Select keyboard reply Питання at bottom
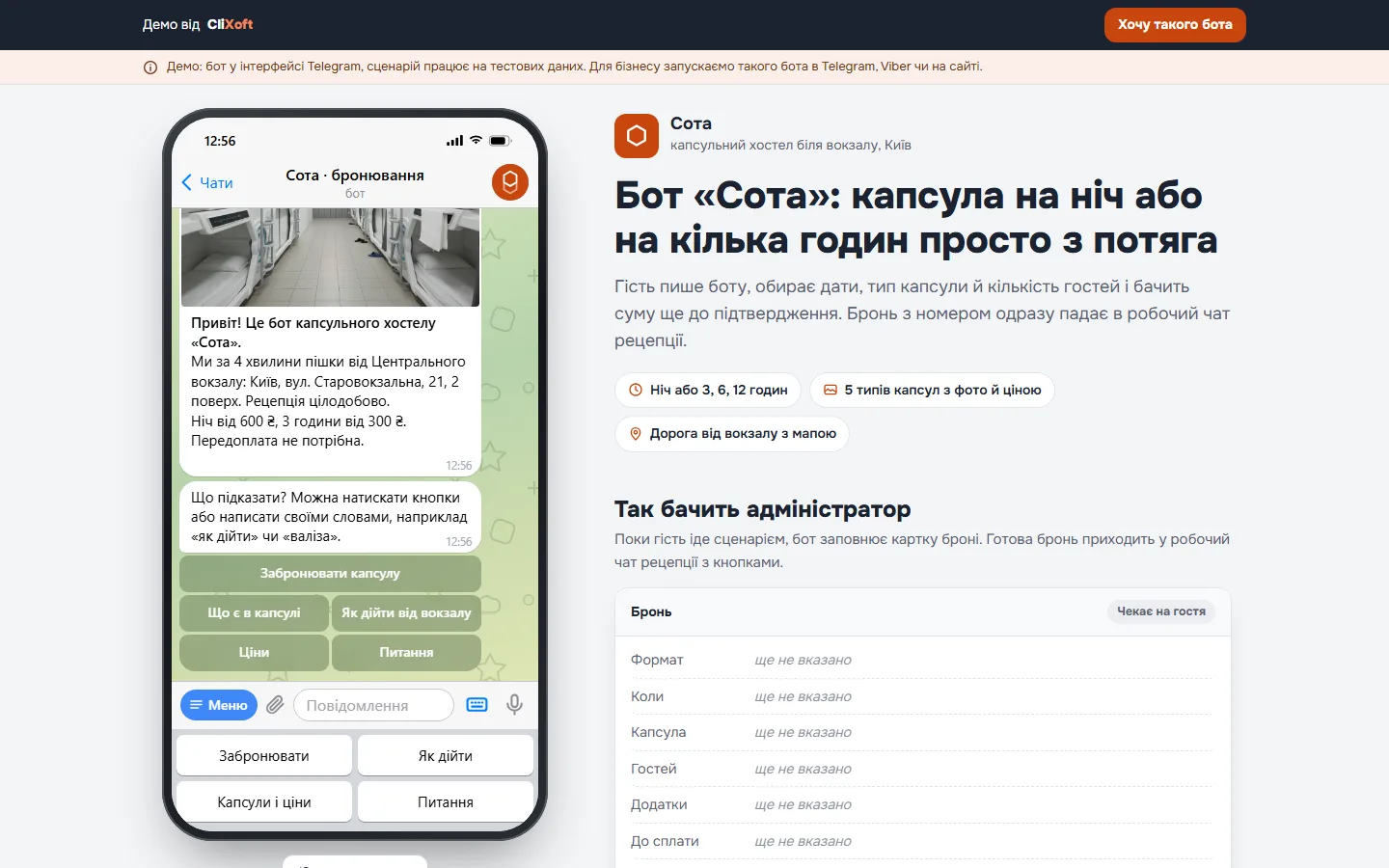This screenshot has width=1389, height=868. point(446,802)
